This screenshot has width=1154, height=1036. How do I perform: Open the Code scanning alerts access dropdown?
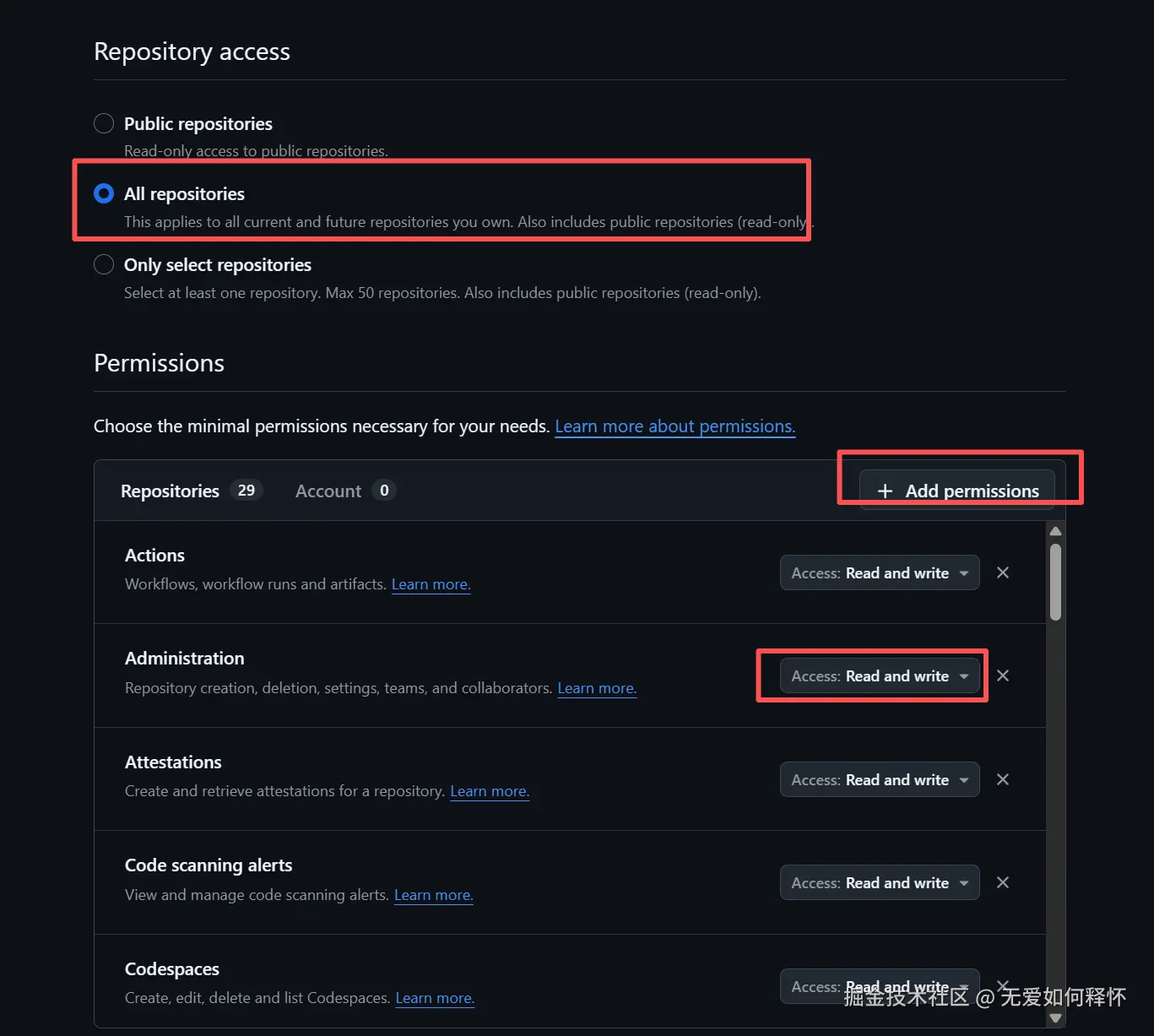click(879, 882)
